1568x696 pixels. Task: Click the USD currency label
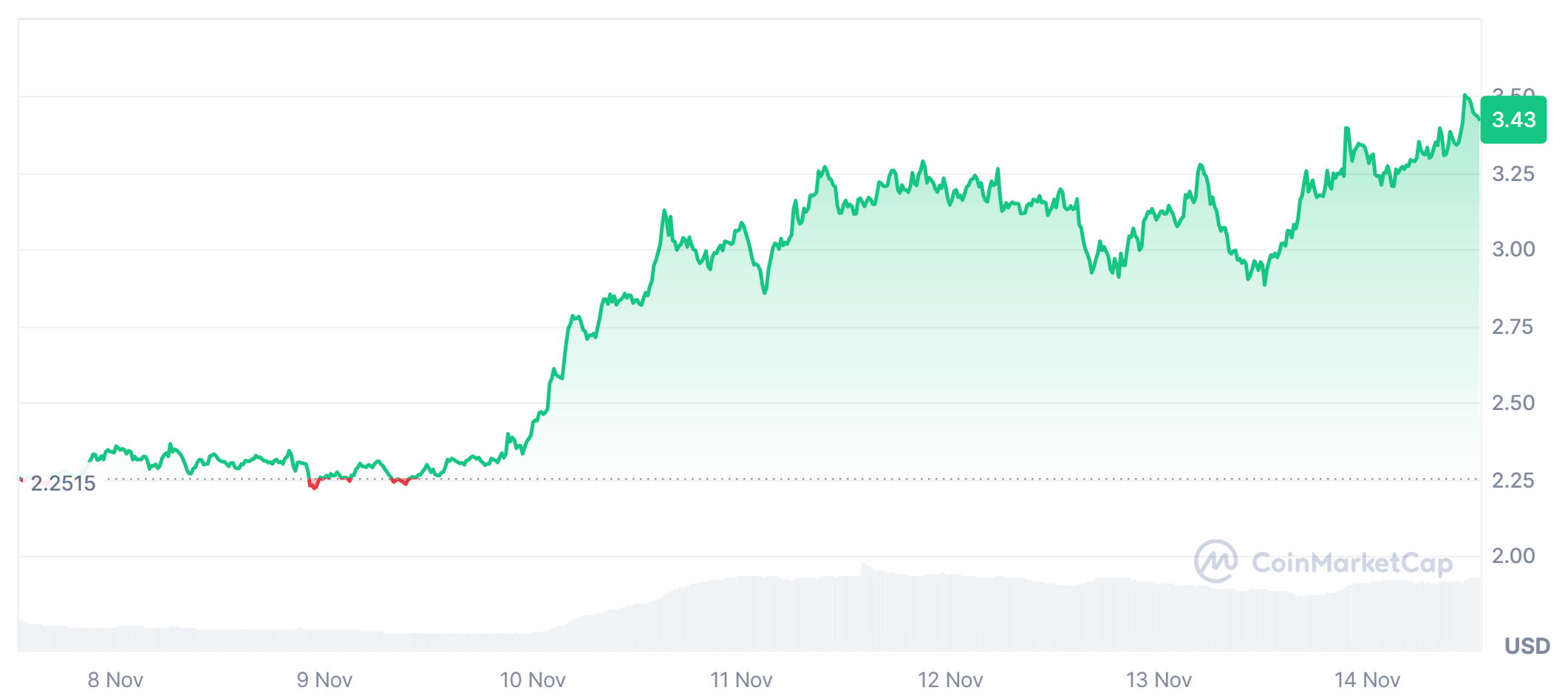pyautogui.click(x=1527, y=646)
